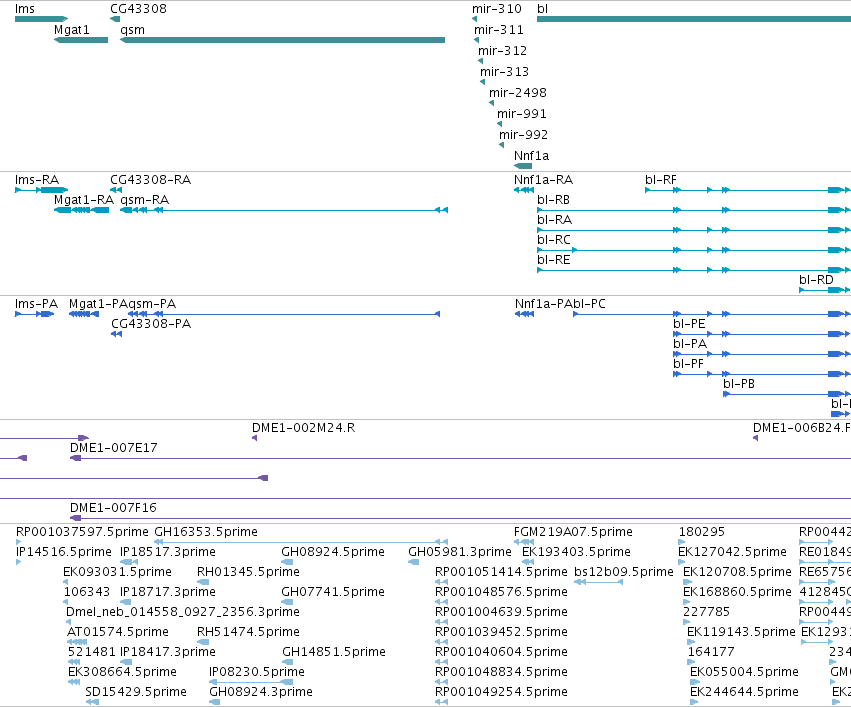Select the lms gene label

(x=24, y=9)
